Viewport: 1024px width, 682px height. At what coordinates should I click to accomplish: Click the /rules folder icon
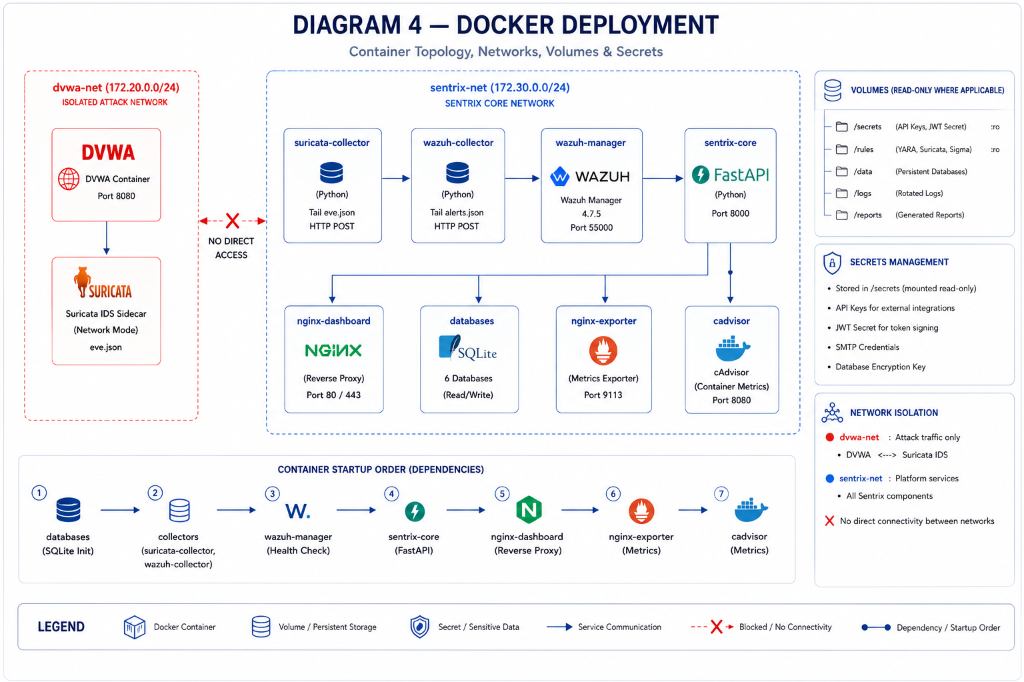[842, 150]
